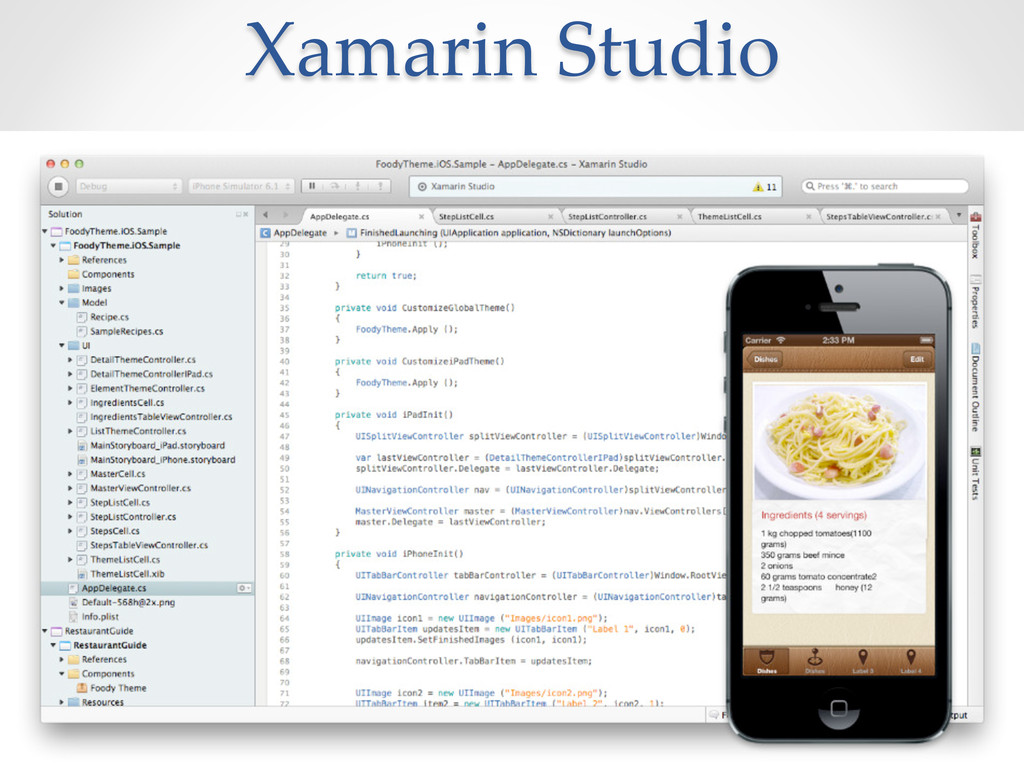
Task: Expand the References folder under FoodyTheme.iOS.Sample
Action: point(62,260)
